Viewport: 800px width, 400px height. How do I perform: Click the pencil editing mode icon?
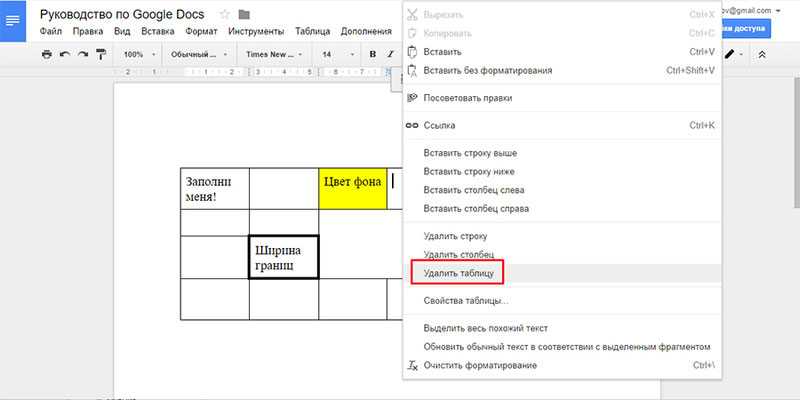point(730,54)
